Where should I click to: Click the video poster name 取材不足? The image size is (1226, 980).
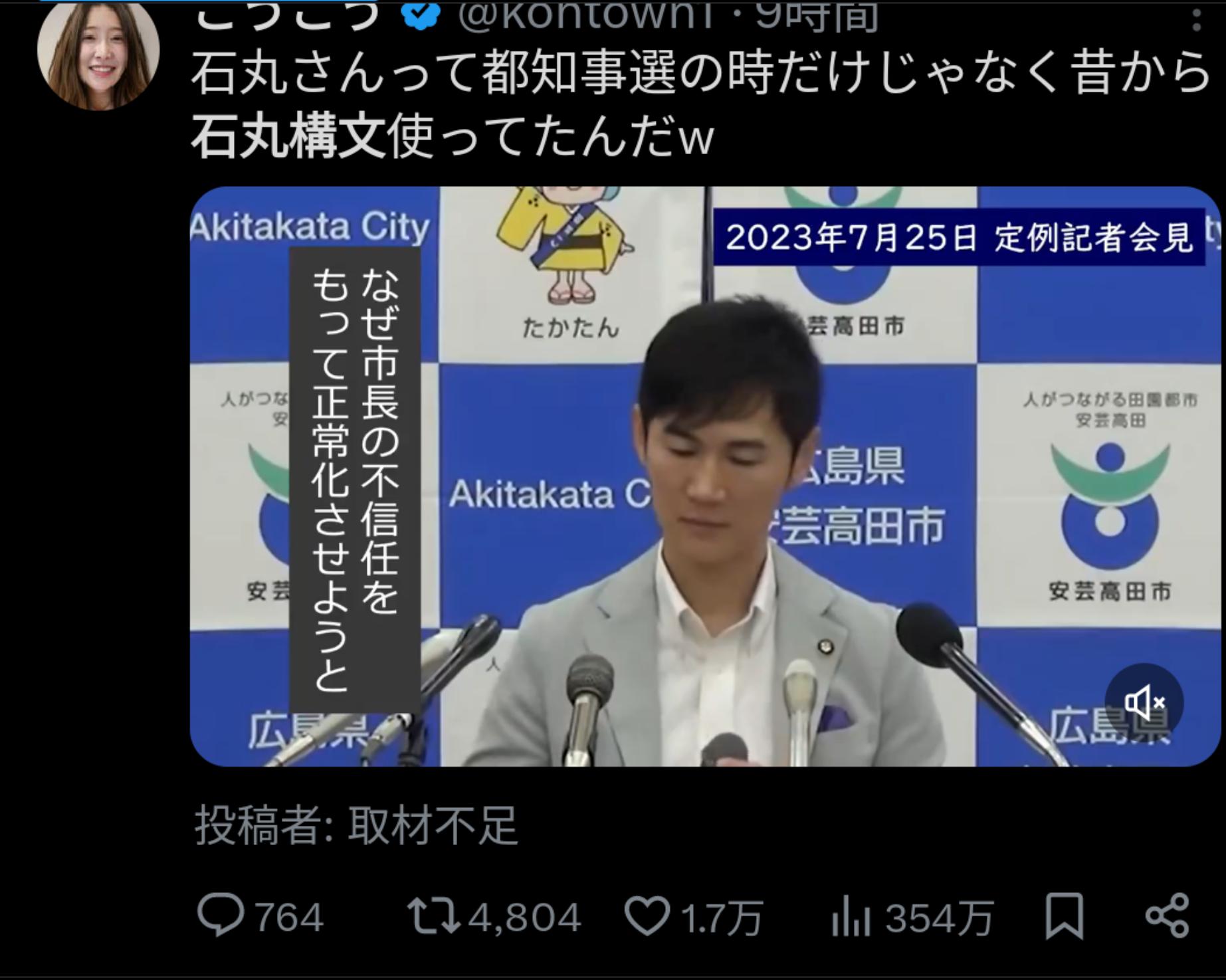click(x=433, y=826)
